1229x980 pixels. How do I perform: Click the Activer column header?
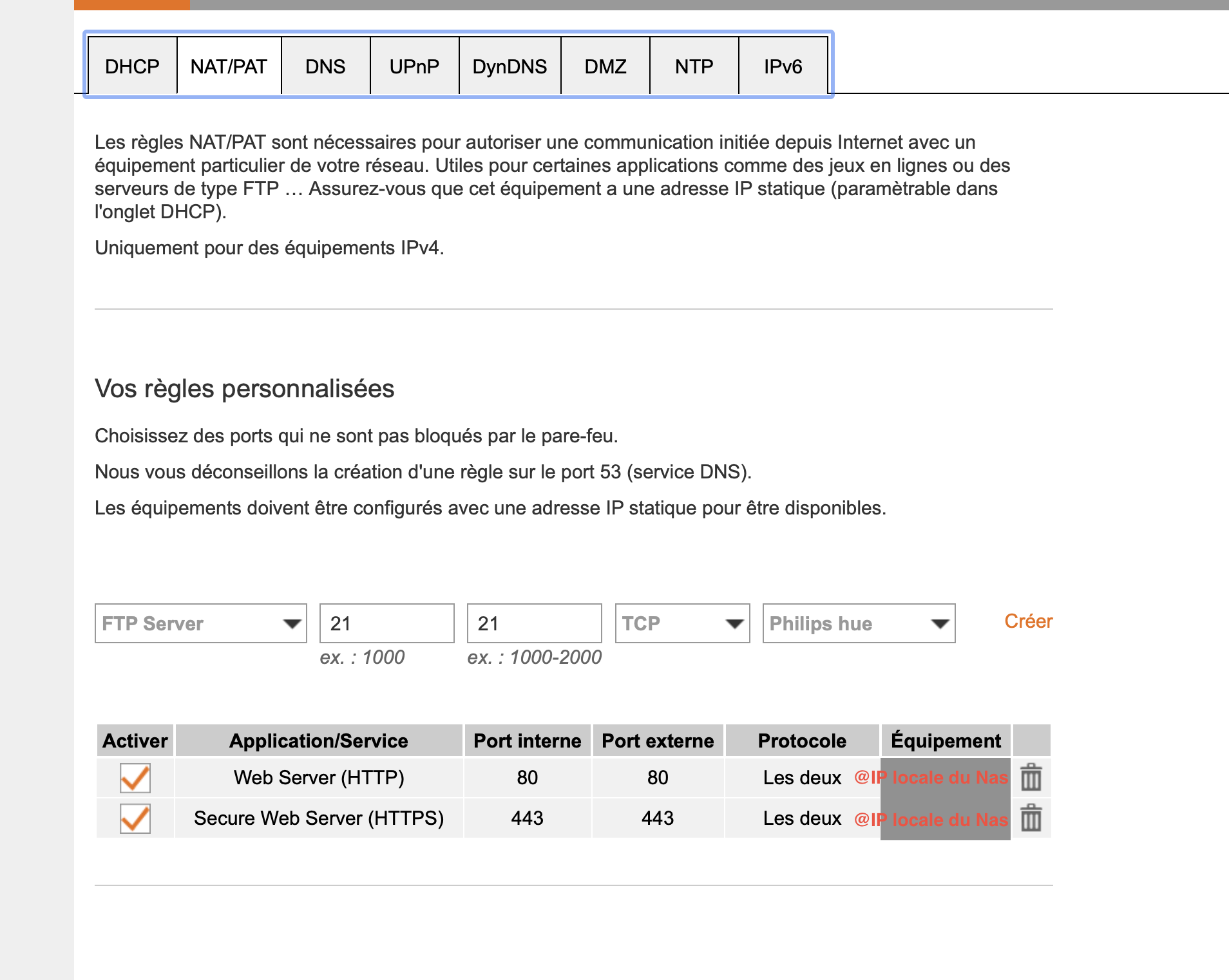tap(135, 740)
